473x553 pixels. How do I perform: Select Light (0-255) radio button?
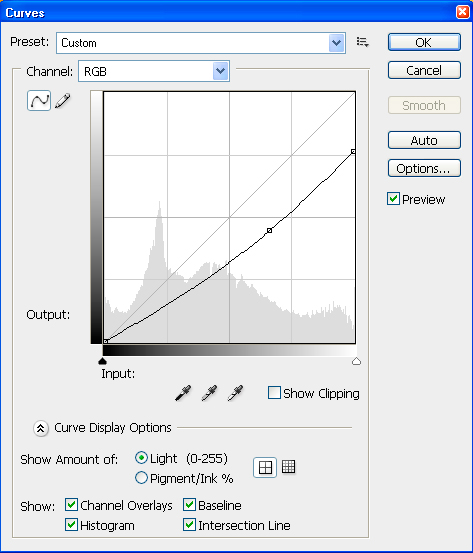point(141,458)
